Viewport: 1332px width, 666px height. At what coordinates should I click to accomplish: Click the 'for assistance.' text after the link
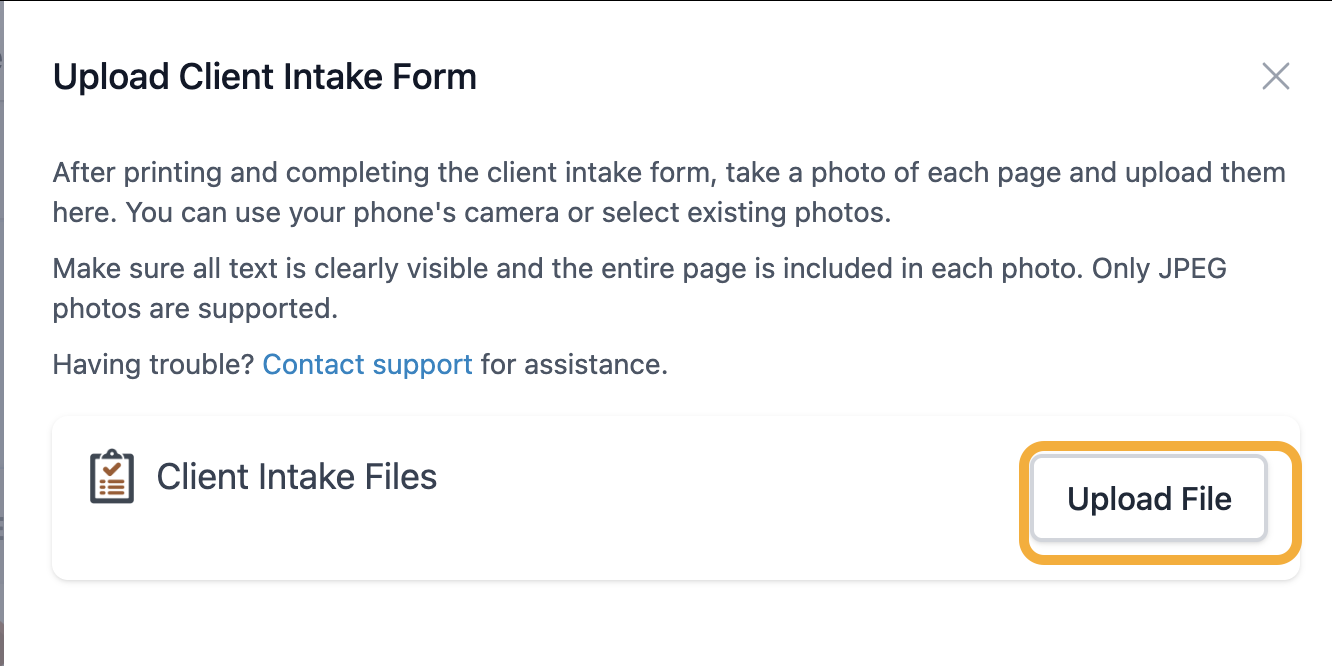(574, 364)
